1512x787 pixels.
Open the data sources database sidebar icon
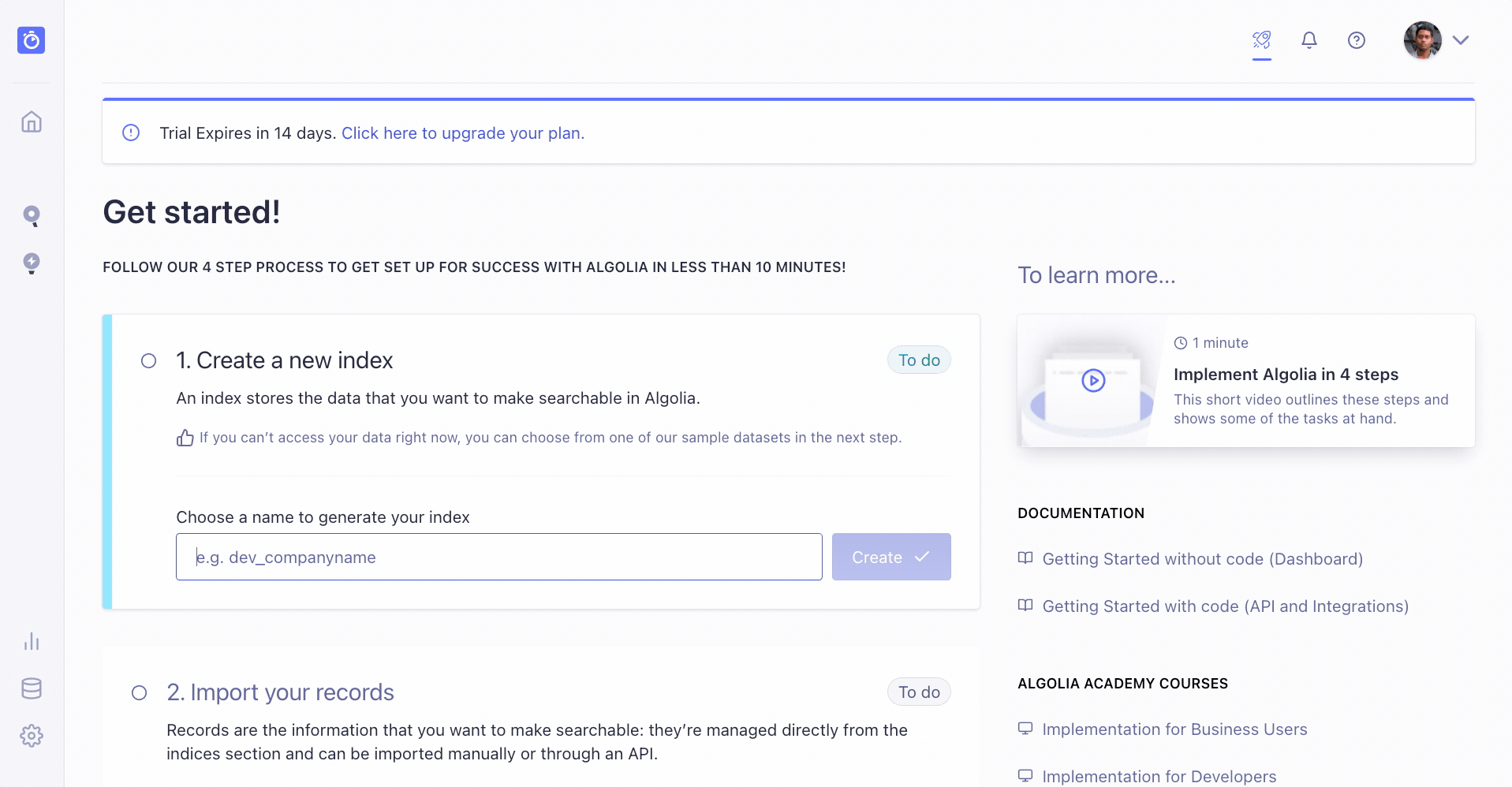coord(32,688)
